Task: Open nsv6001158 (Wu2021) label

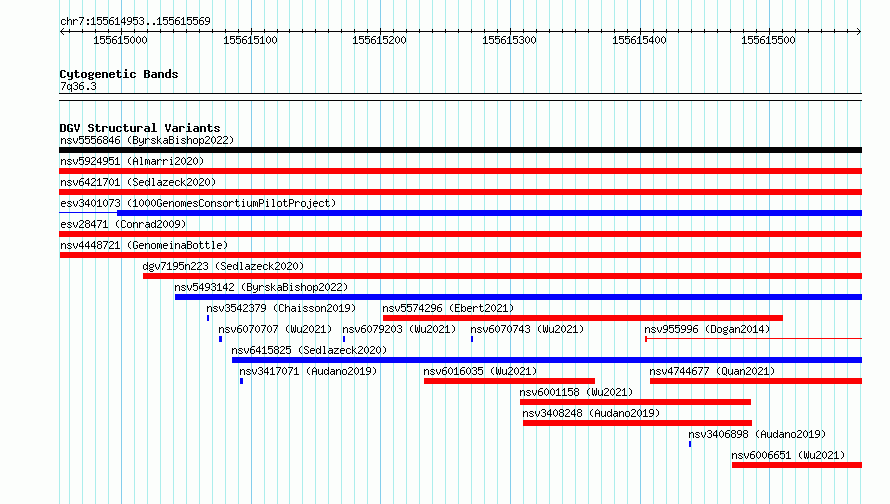Action: click(x=576, y=392)
